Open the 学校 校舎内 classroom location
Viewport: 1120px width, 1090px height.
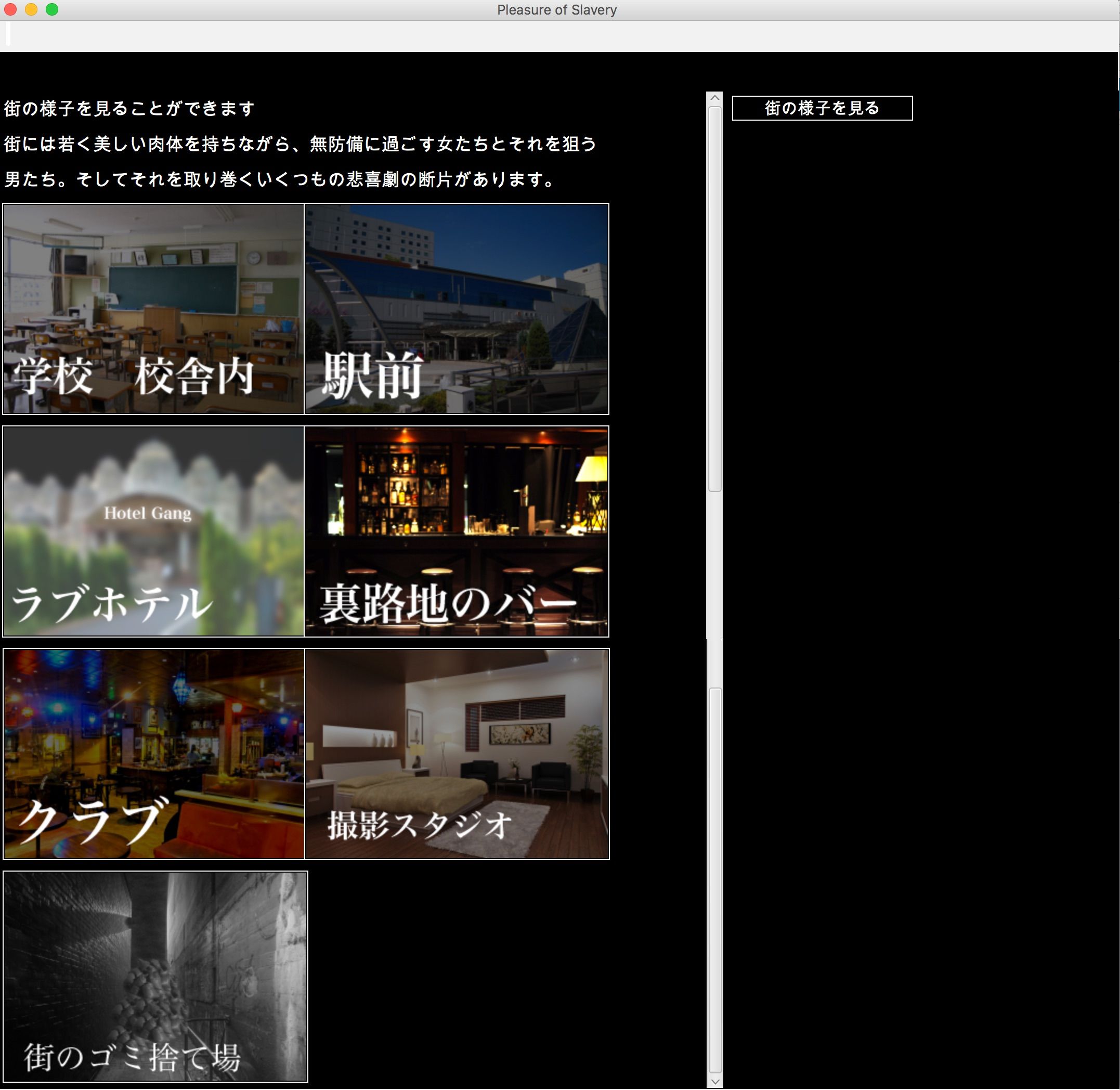153,308
